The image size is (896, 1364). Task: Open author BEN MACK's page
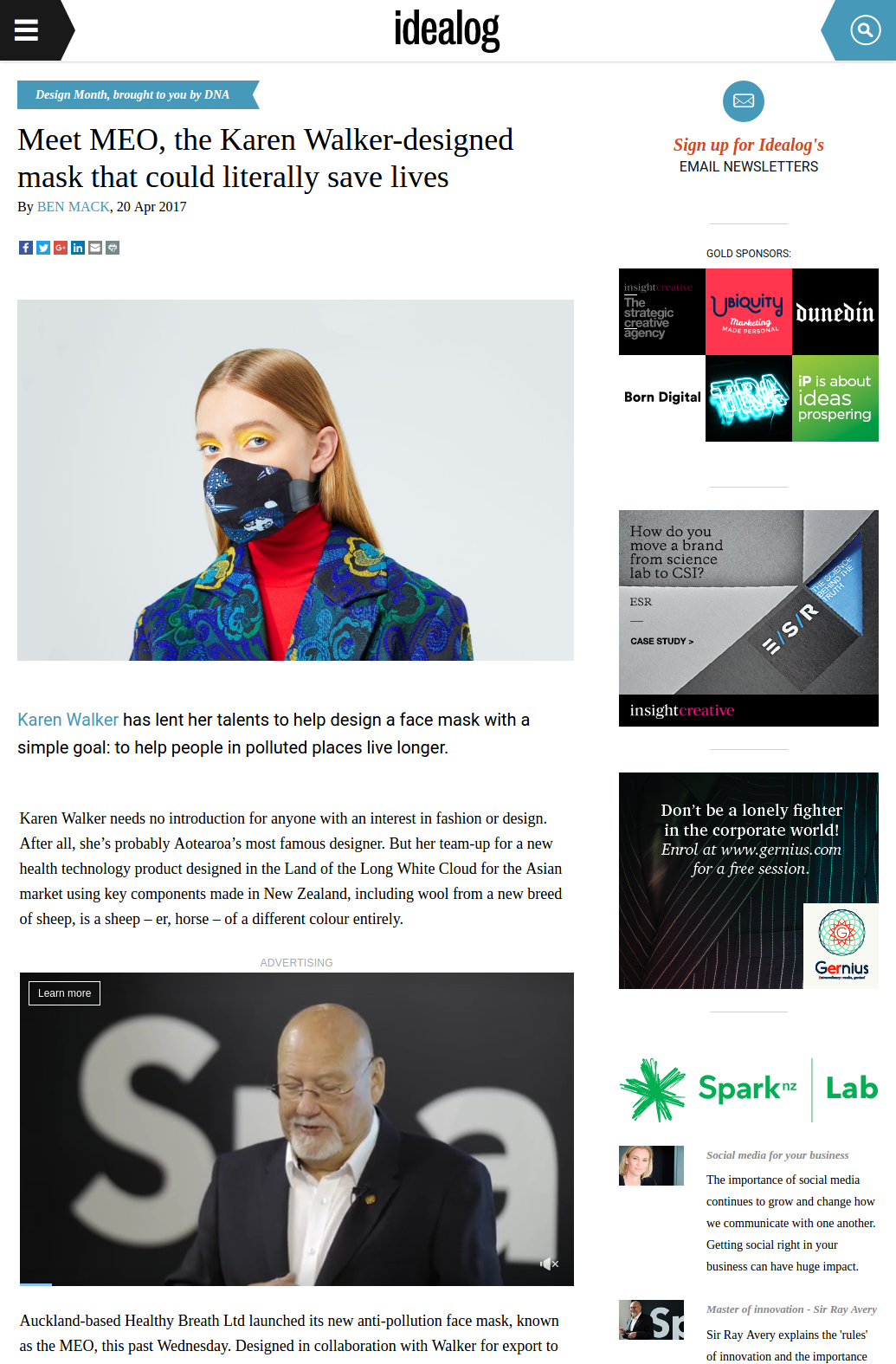(x=74, y=207)
